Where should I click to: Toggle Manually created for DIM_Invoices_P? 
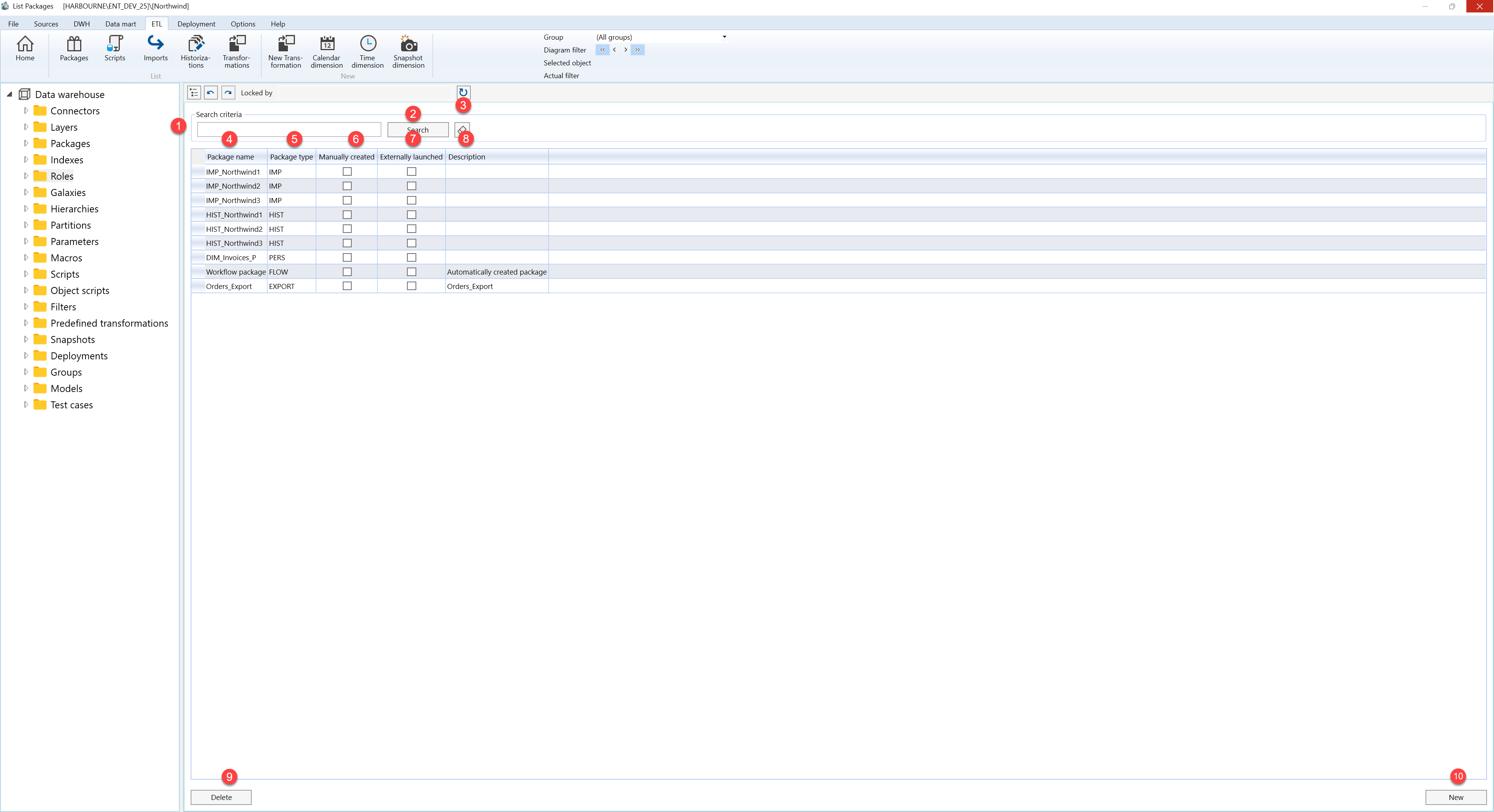click(347, 257)
